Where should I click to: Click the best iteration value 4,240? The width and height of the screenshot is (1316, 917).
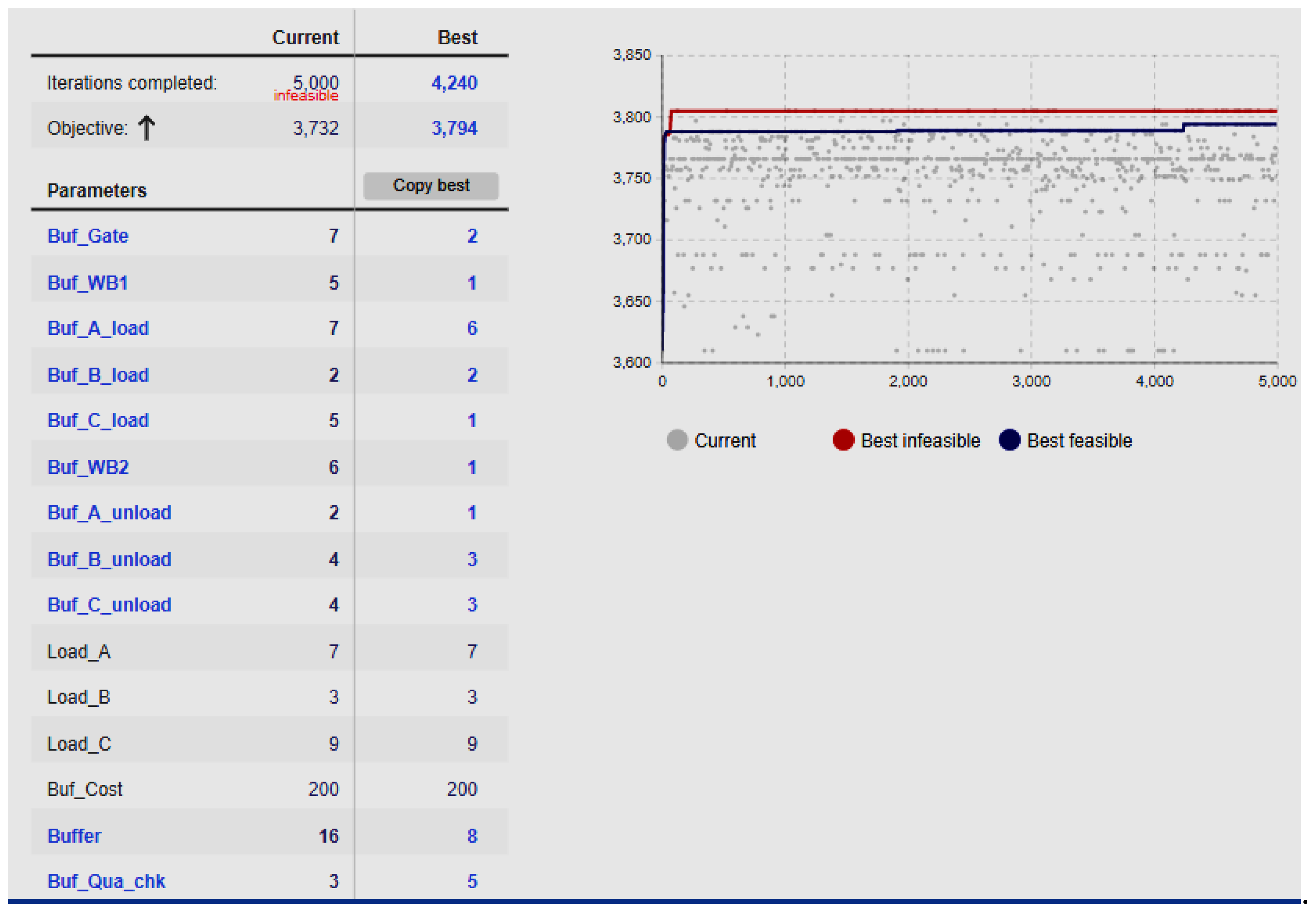[x=454, y=83]
